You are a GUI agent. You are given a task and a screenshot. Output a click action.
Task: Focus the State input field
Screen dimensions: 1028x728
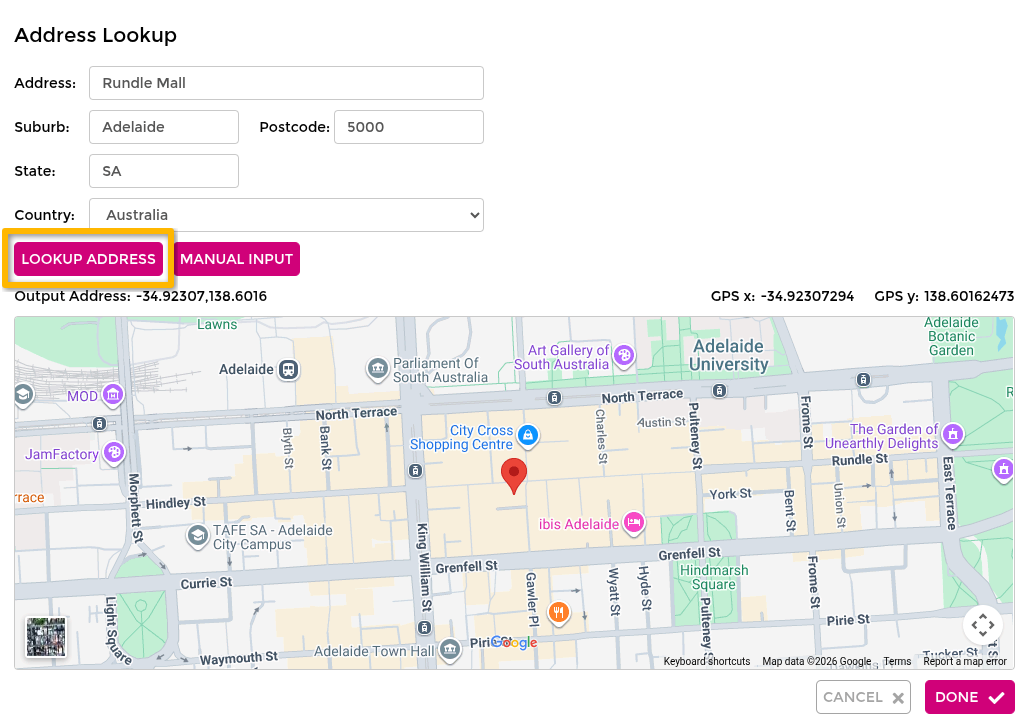pyautogui.click(x=164, y=171)
